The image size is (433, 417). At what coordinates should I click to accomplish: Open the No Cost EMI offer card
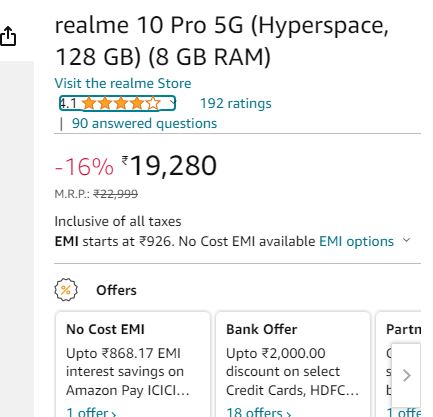click(133, 364)
